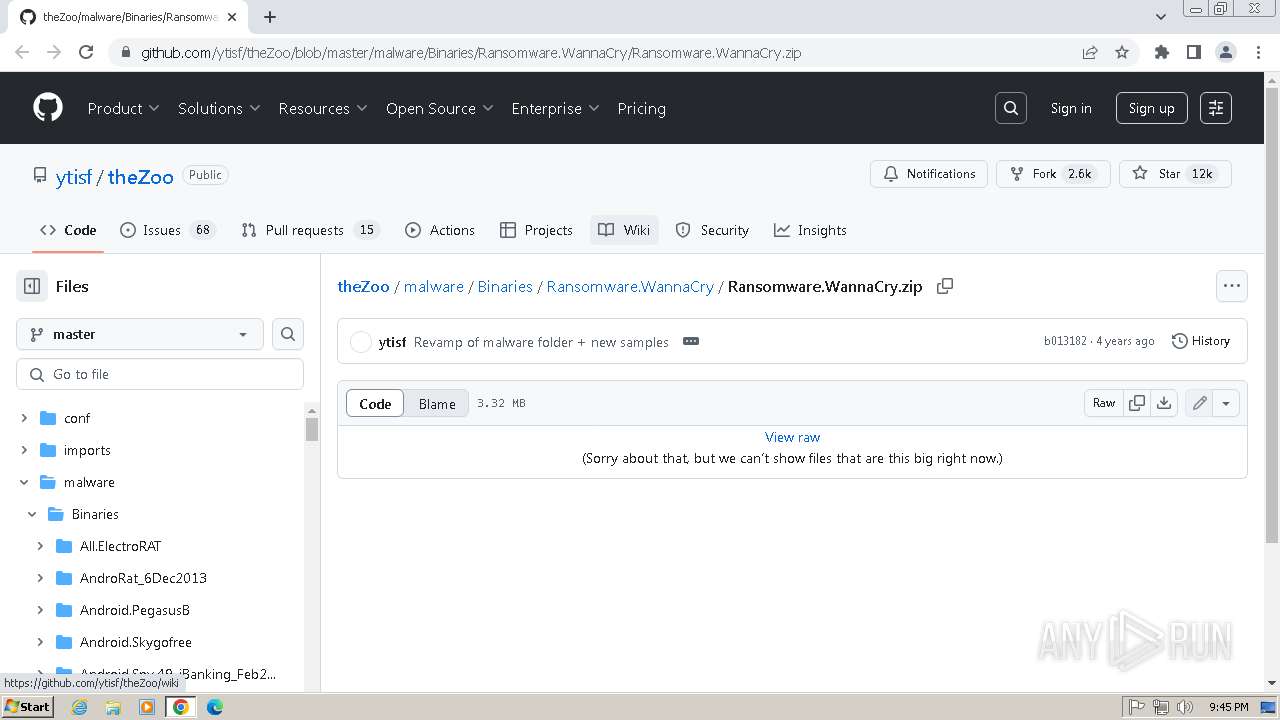
Task: Open Chrome extensions puzzle icon
Action: [1162, 52]
